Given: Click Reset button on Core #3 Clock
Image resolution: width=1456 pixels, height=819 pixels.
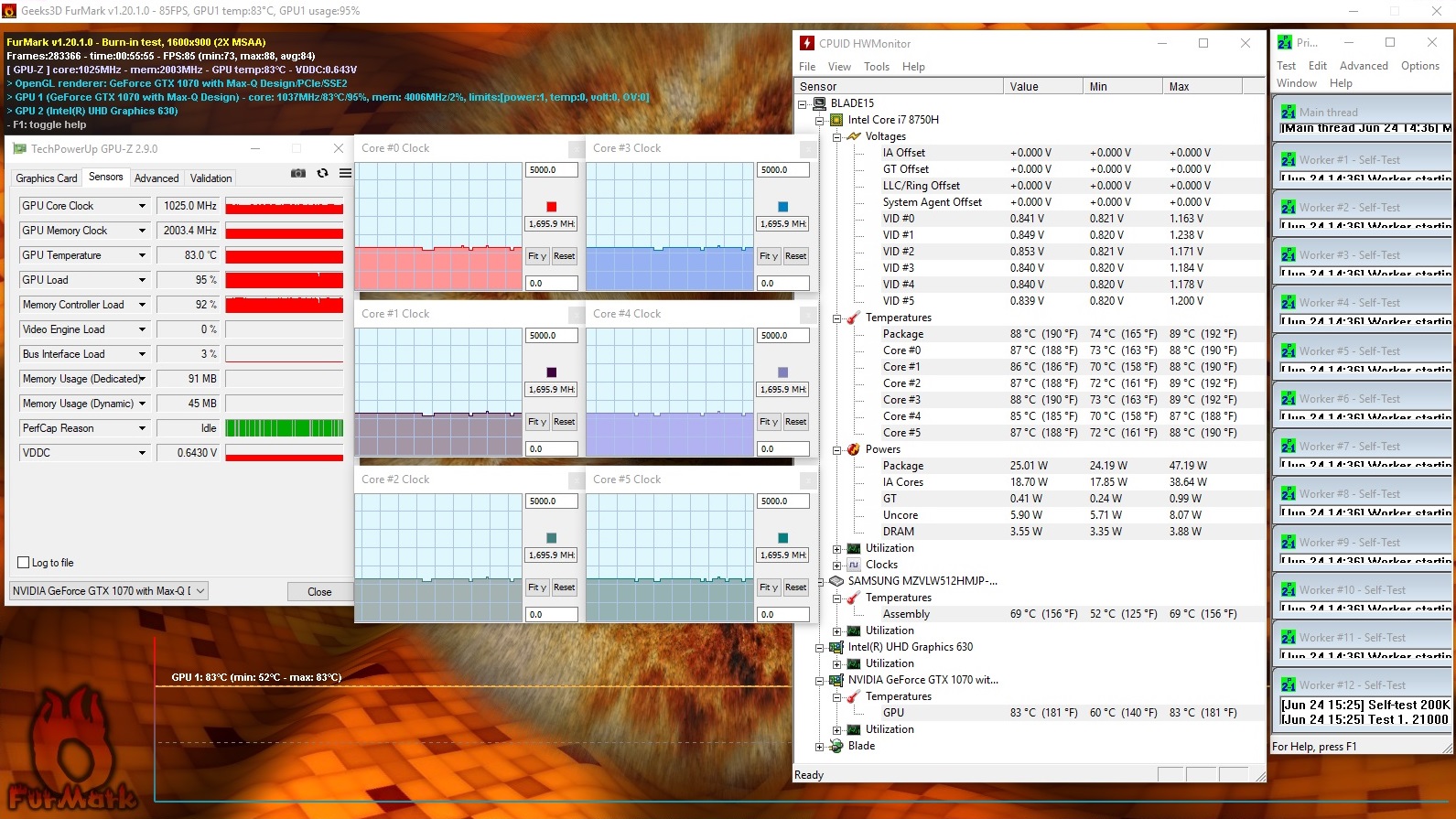Looking at the screenshot, I should click(795, 256).
